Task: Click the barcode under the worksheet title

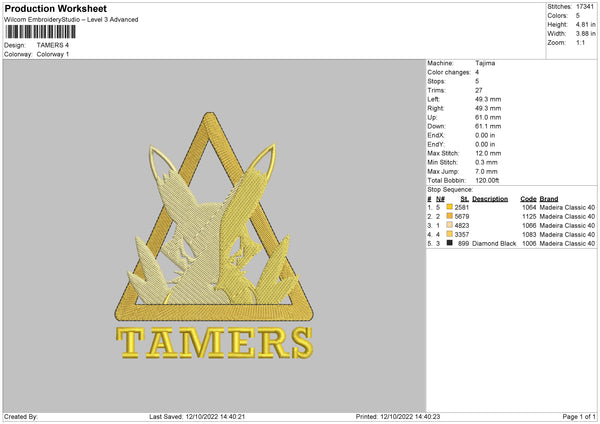Action: [x=40, y=32]
